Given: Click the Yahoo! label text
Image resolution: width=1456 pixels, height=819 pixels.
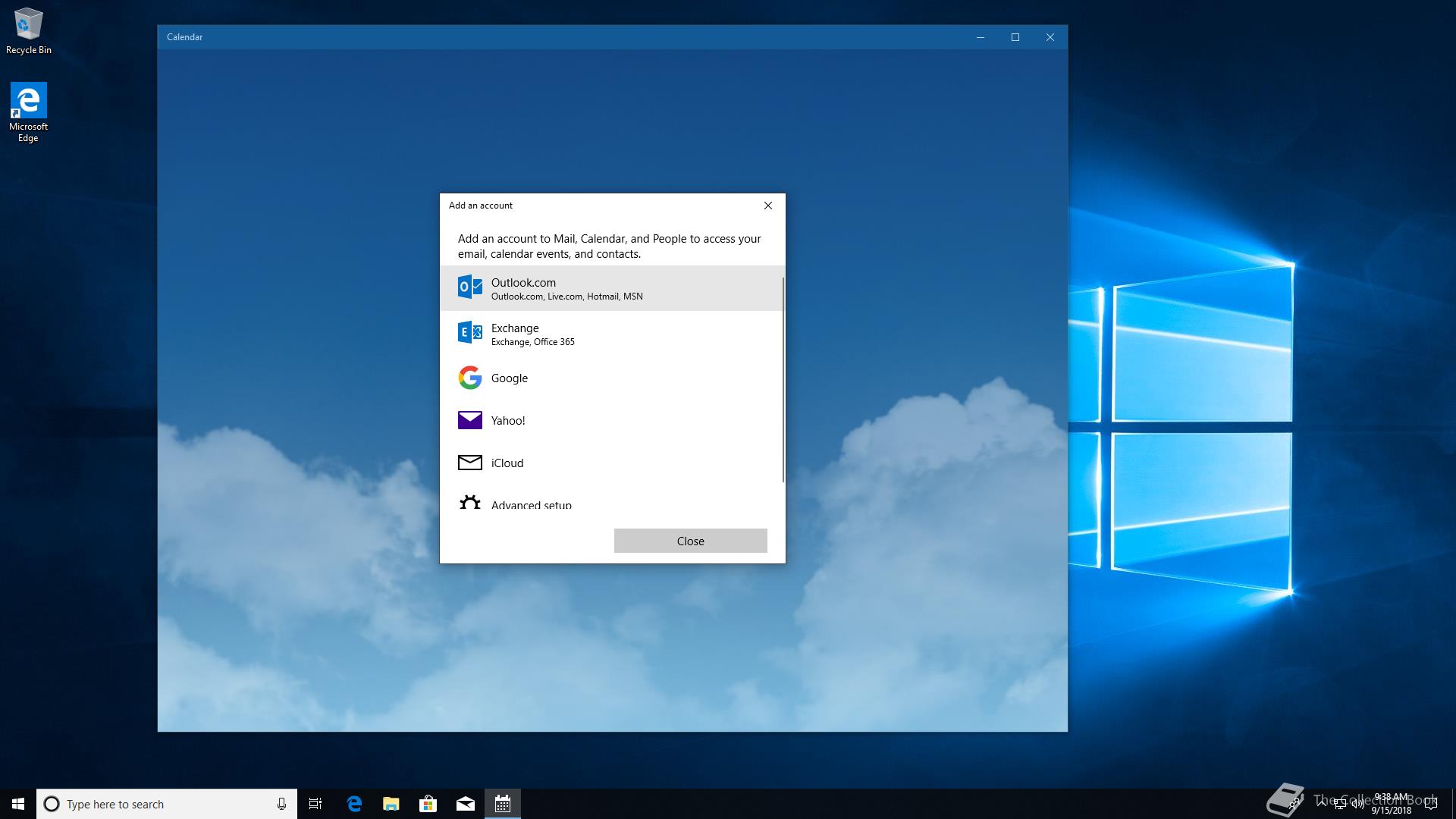Looking at the screenshot, I should [508, 421].
